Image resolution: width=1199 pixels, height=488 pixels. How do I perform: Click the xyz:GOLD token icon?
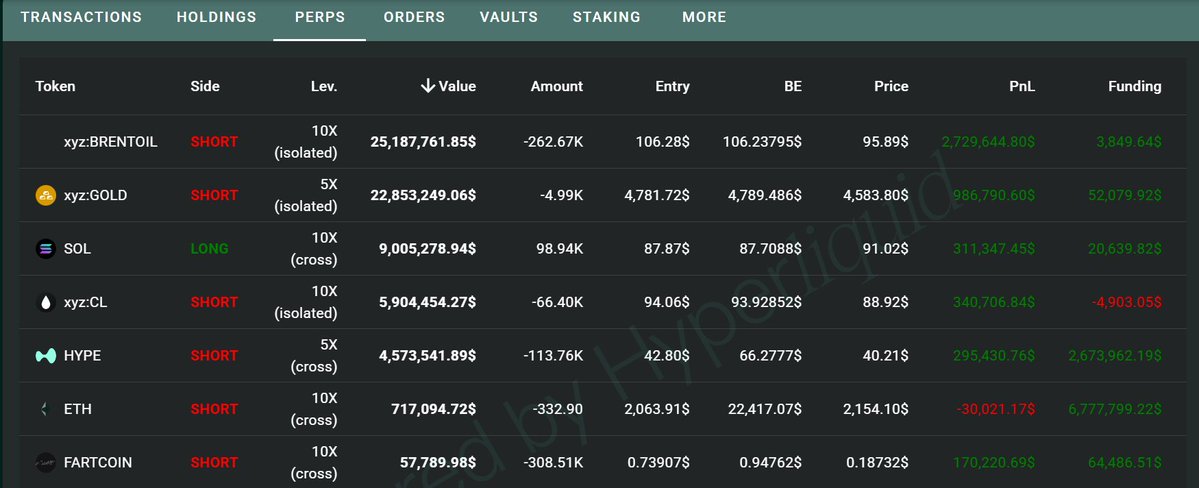[45, 195]
